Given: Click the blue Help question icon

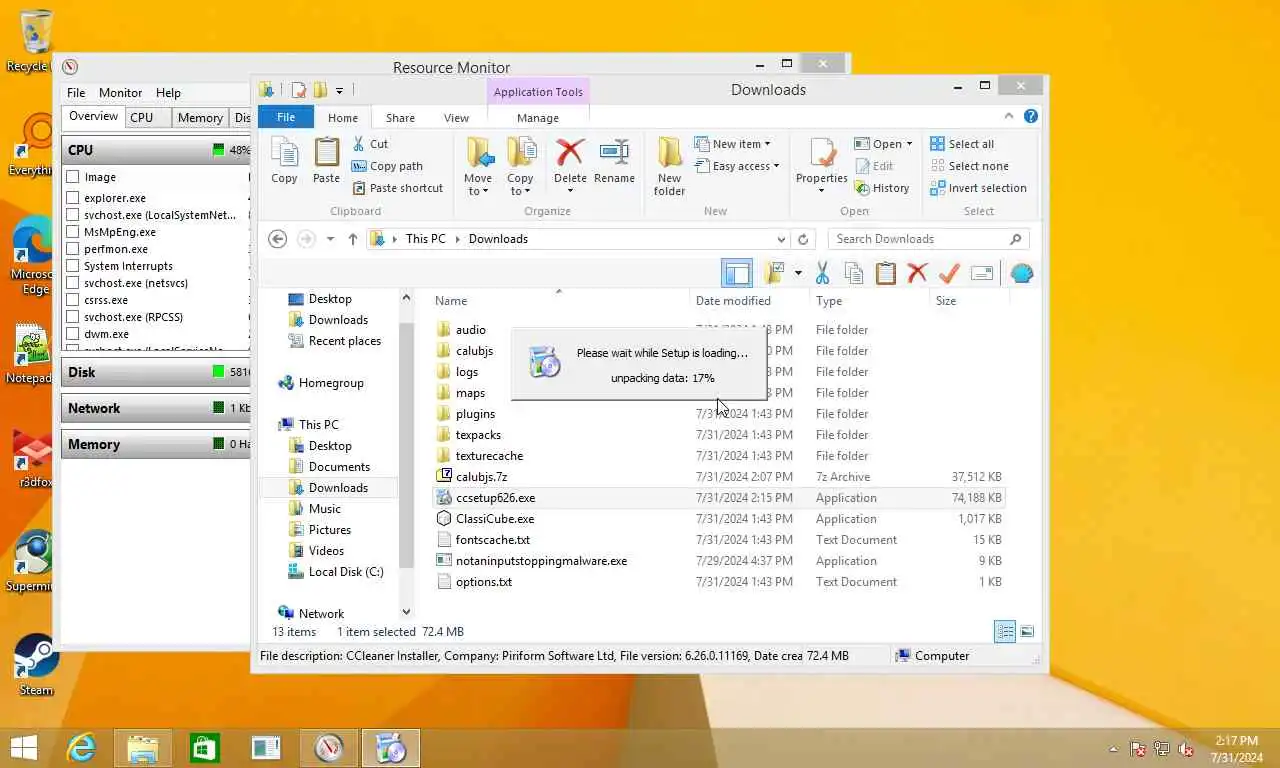Looking at the screenshot, I should click(x=1030, y=116).
